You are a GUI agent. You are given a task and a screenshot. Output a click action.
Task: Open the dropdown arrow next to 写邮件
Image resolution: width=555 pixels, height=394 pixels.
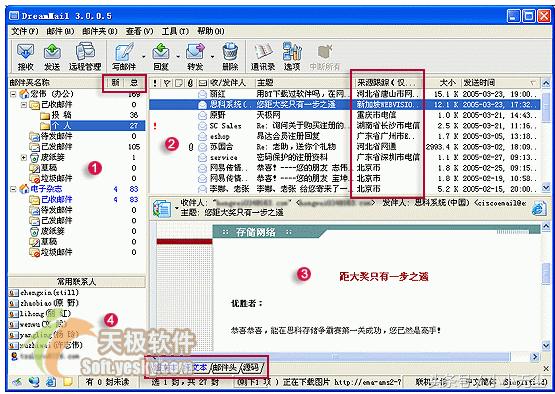(143, 56)
